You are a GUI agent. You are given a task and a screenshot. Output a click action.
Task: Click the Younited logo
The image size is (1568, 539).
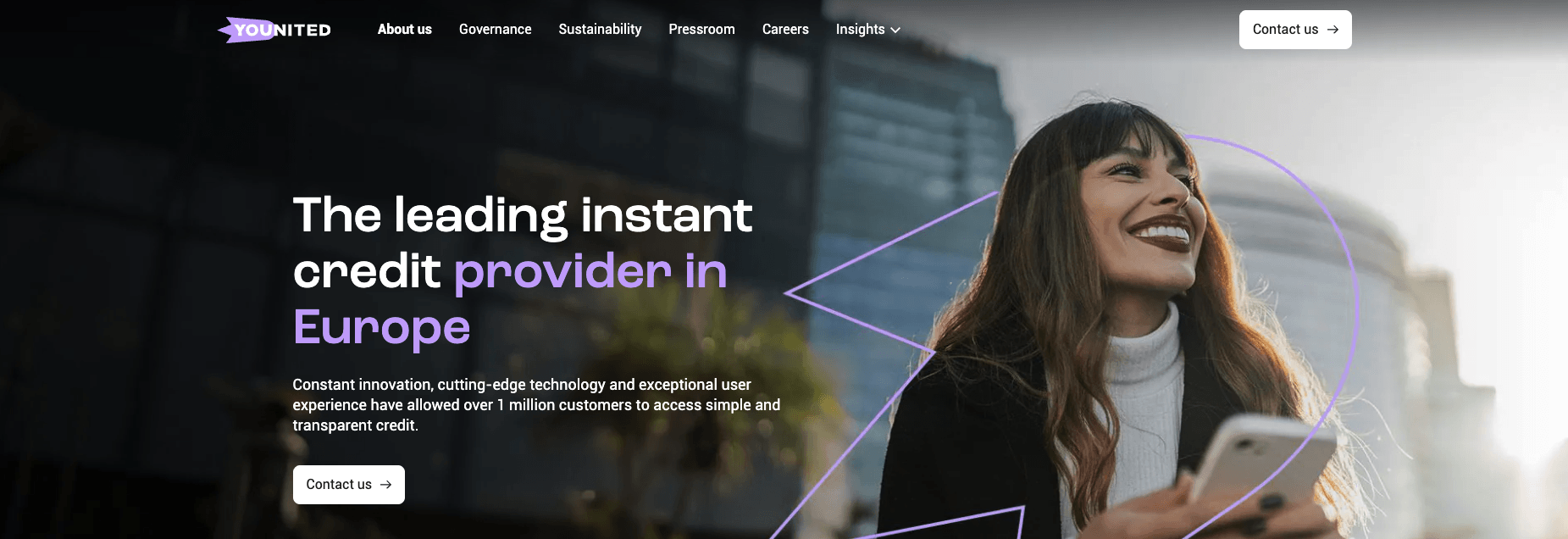point(274,30)
